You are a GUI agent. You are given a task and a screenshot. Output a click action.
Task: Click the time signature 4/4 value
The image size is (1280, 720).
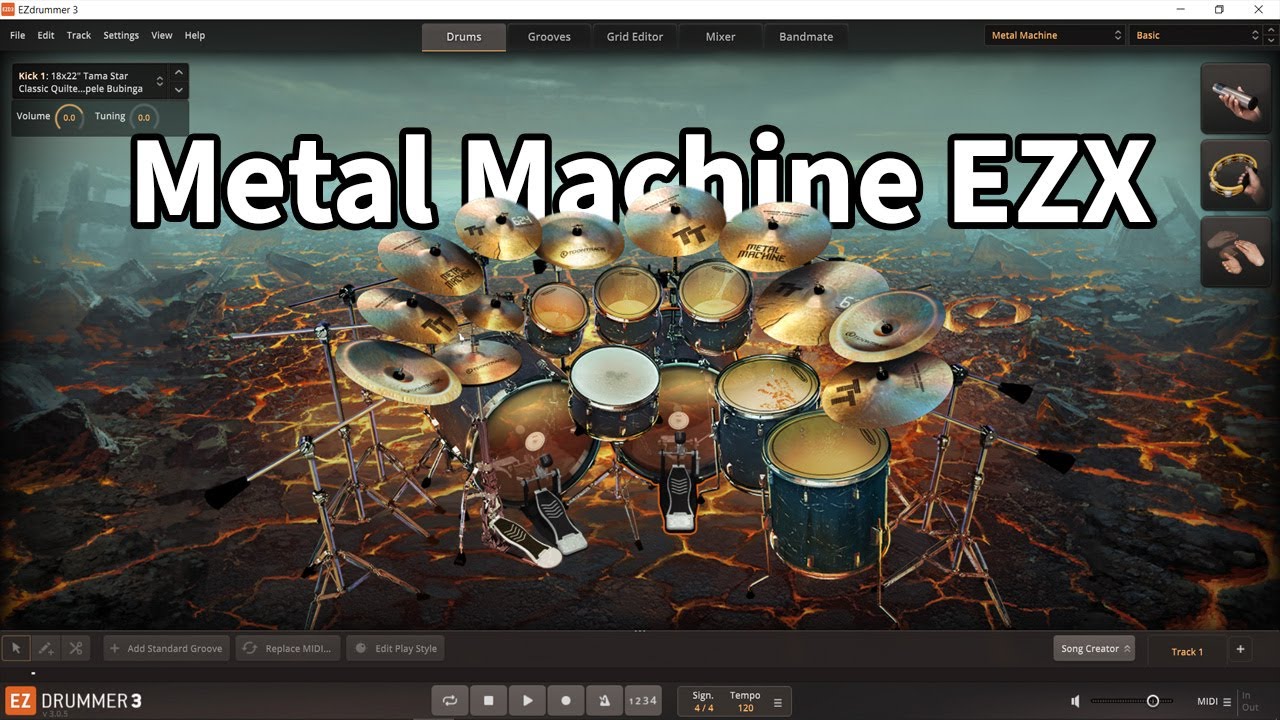point(704,708)
